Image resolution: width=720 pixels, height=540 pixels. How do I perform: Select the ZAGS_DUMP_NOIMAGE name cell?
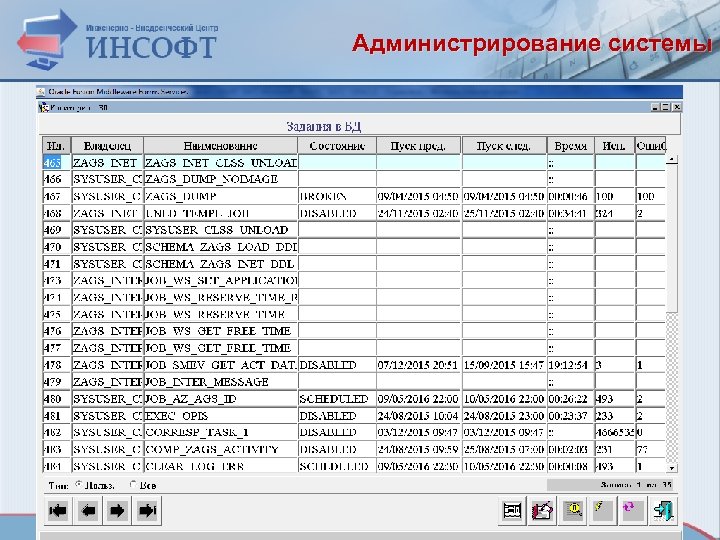tap(221, 179)
